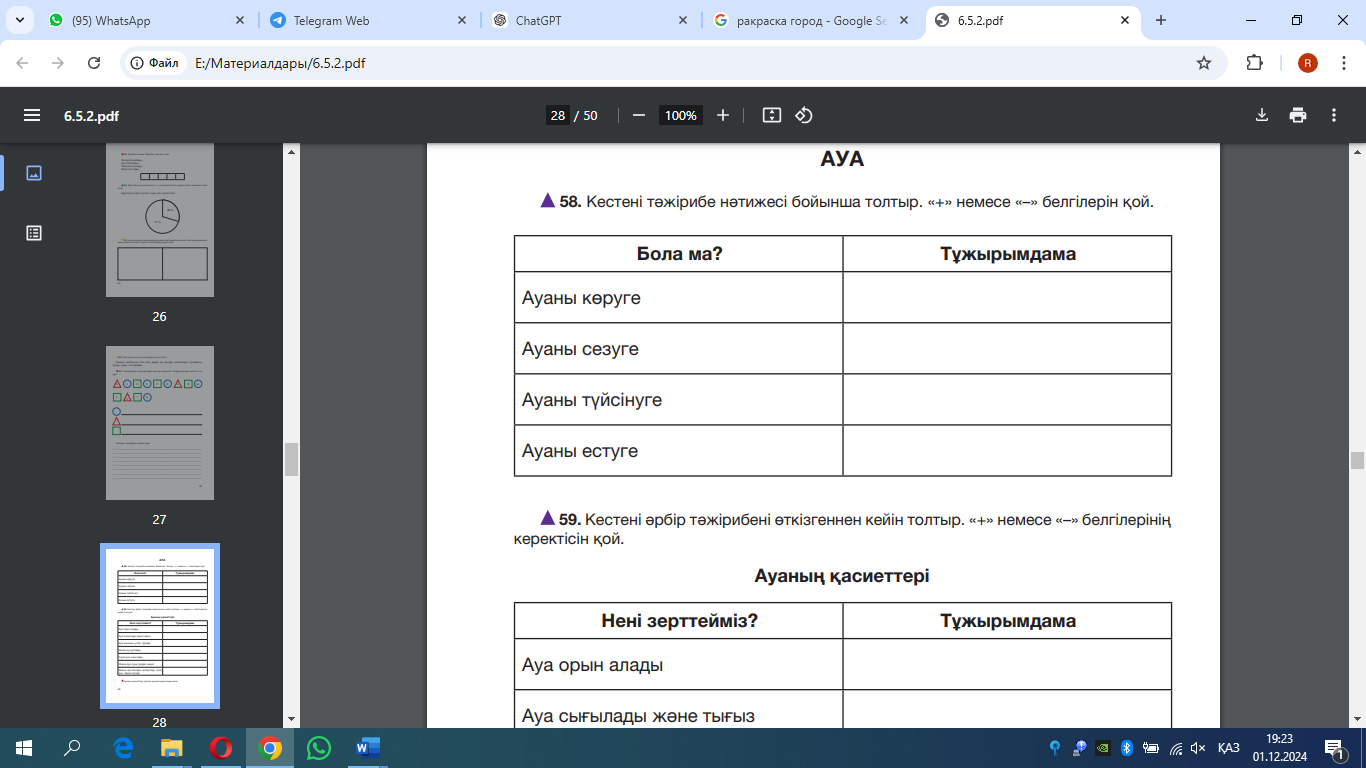
Task: Click the "Ауаны түйсінуге" table cell
Action: 679,400
